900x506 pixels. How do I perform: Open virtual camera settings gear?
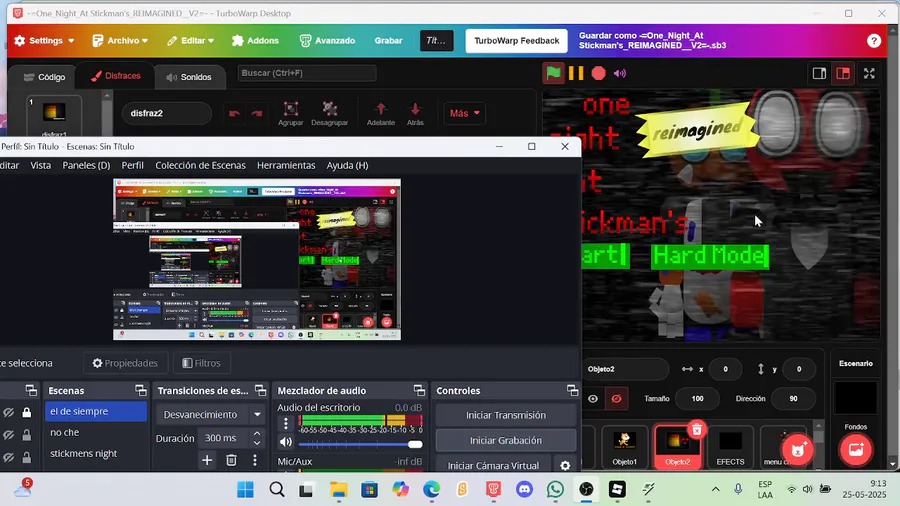click(x=565, y=465)
